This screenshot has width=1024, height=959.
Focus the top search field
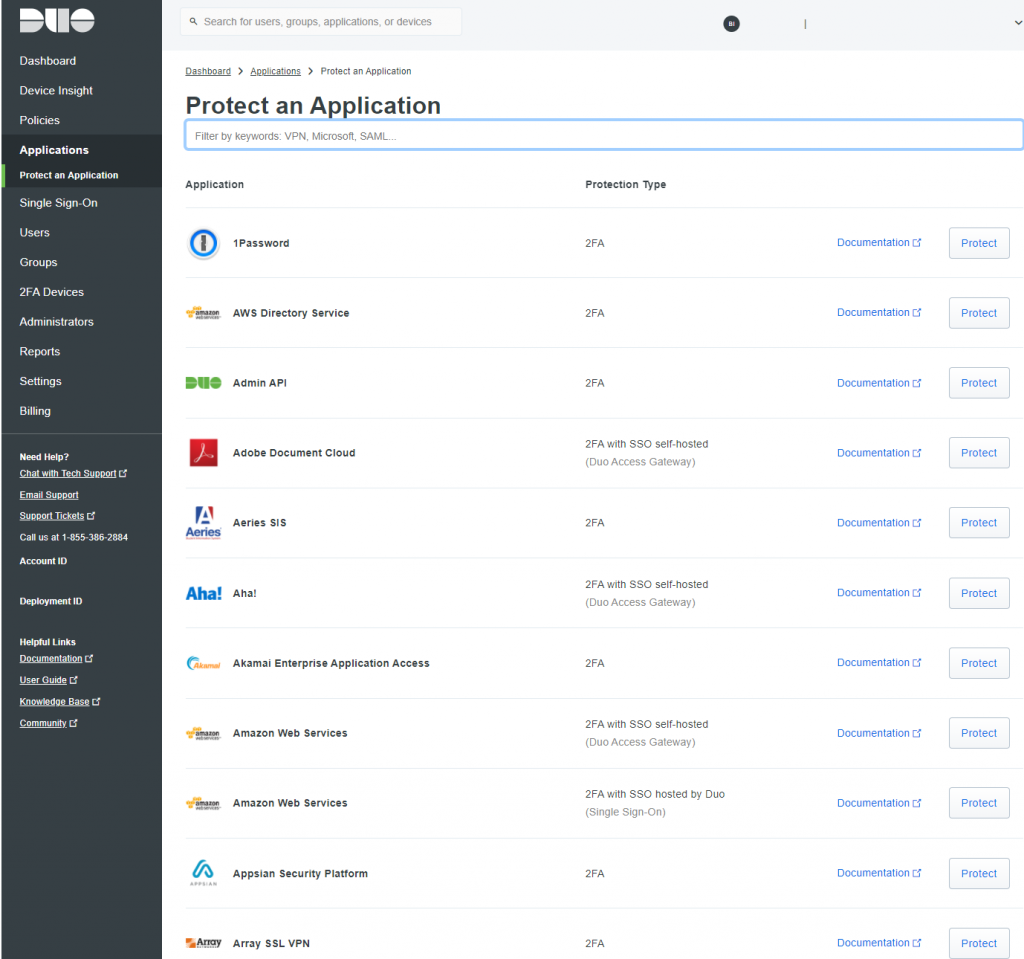pyautogui.click(x=321, y=22)
